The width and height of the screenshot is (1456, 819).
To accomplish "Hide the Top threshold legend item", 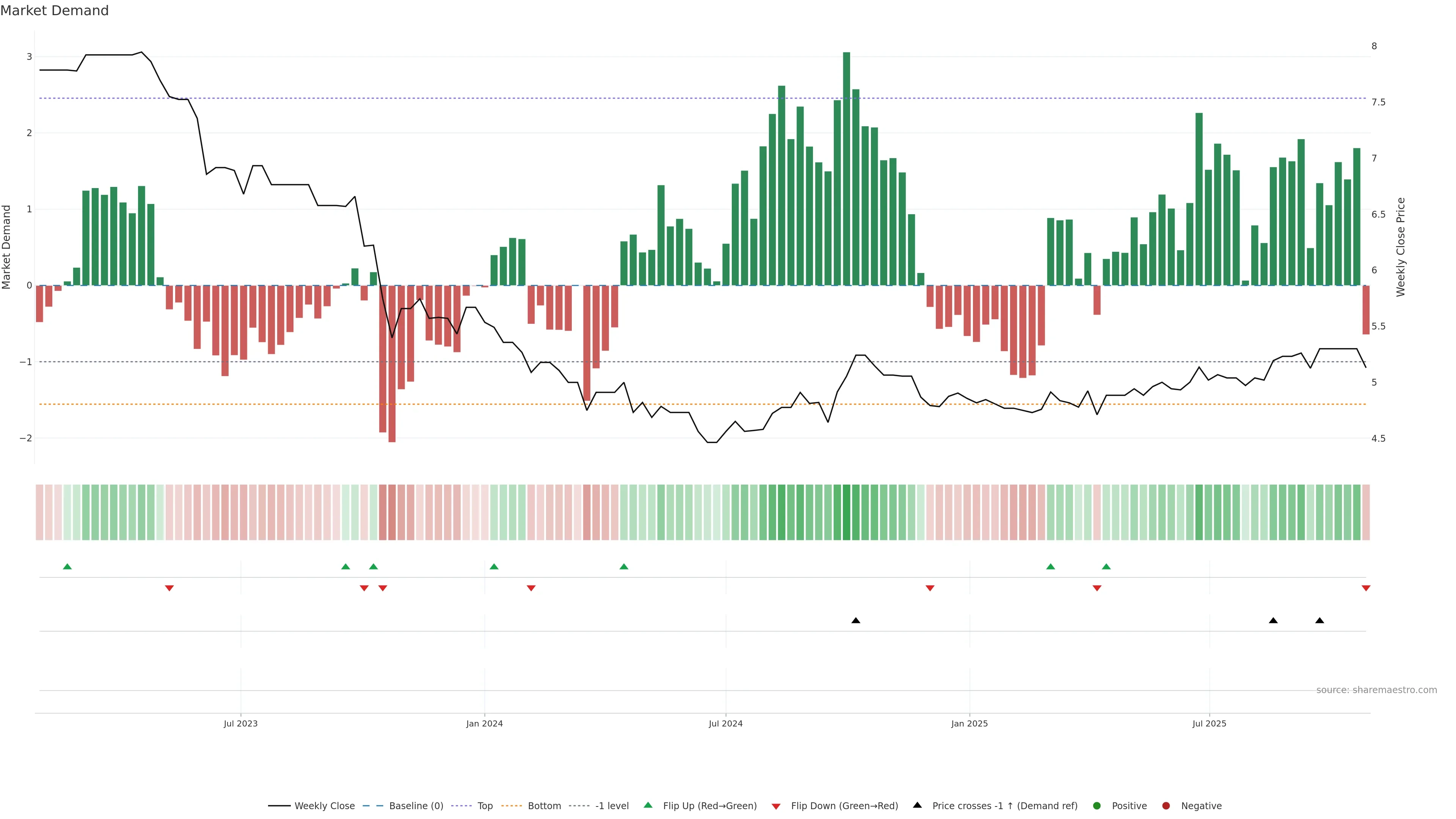I will click(x=485, y=806).
